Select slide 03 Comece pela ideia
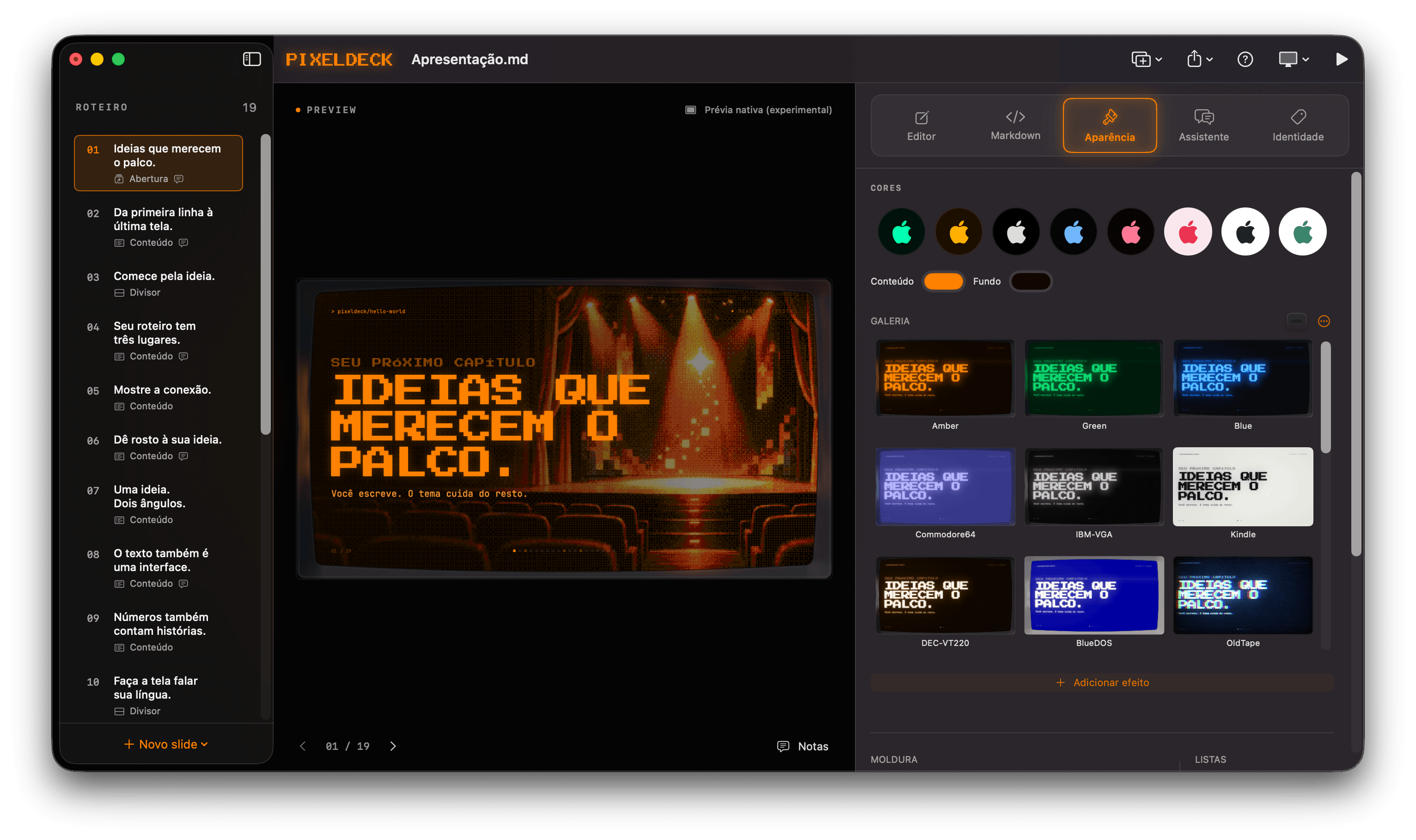 pyautogui.click(x=159, y=284)
